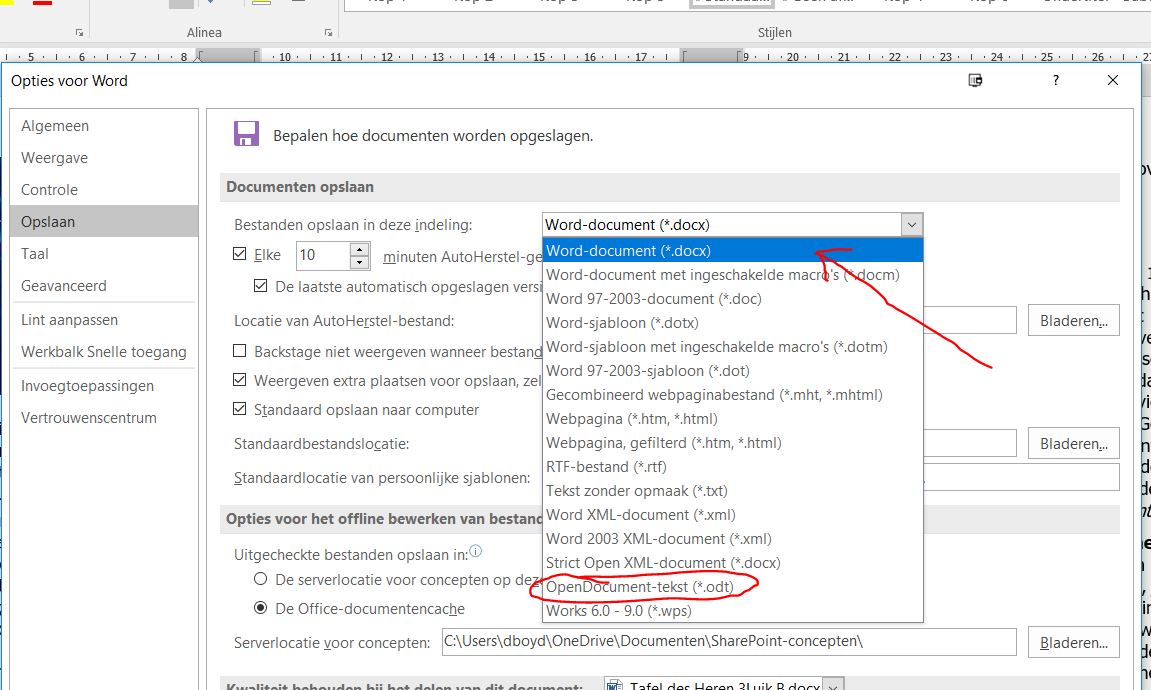This screenshot has width=1151, height=690.
Task: Switch to the Weergave options category
Action: point(104,158)
